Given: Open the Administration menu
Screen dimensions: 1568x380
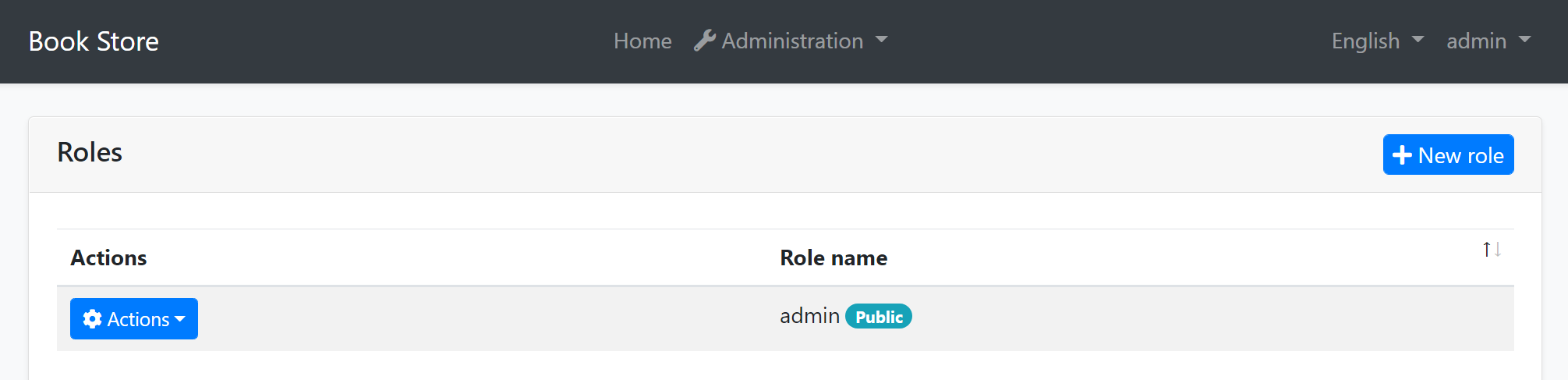Looking at the screenshot, I should (x=791, y=41).
